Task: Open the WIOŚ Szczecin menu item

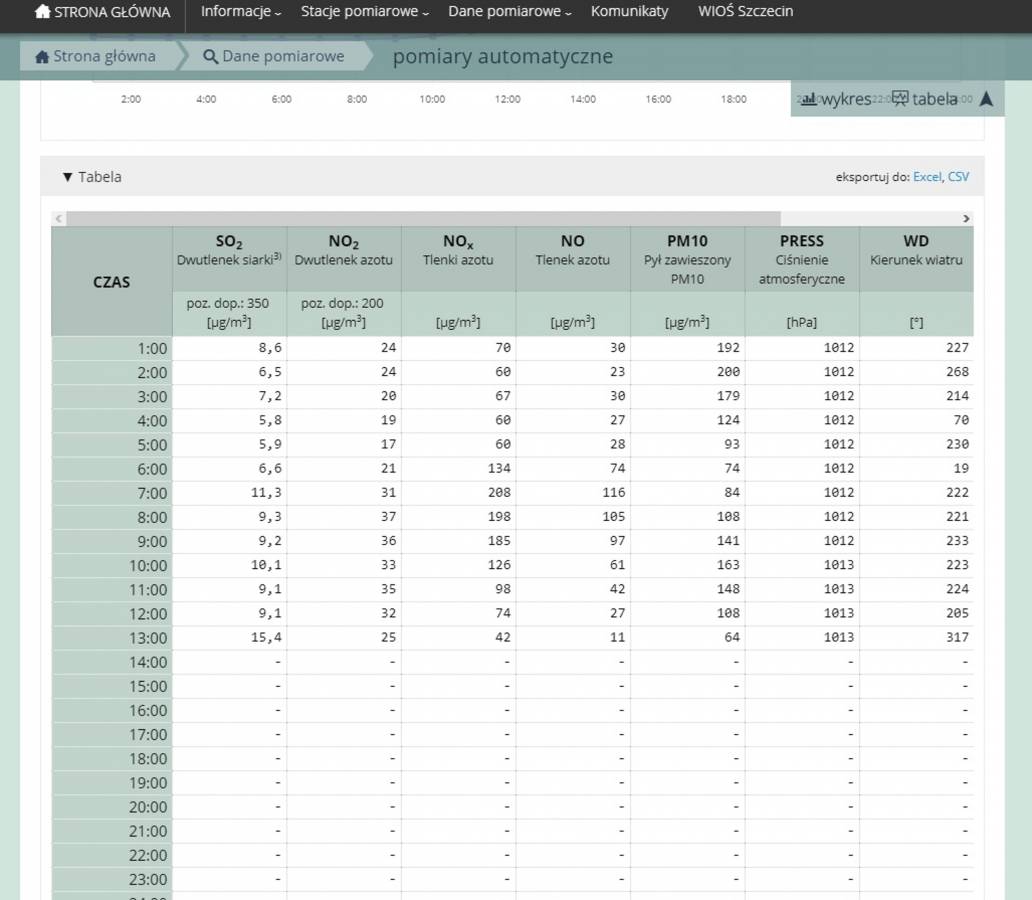Action: click(x=745, y=12)
